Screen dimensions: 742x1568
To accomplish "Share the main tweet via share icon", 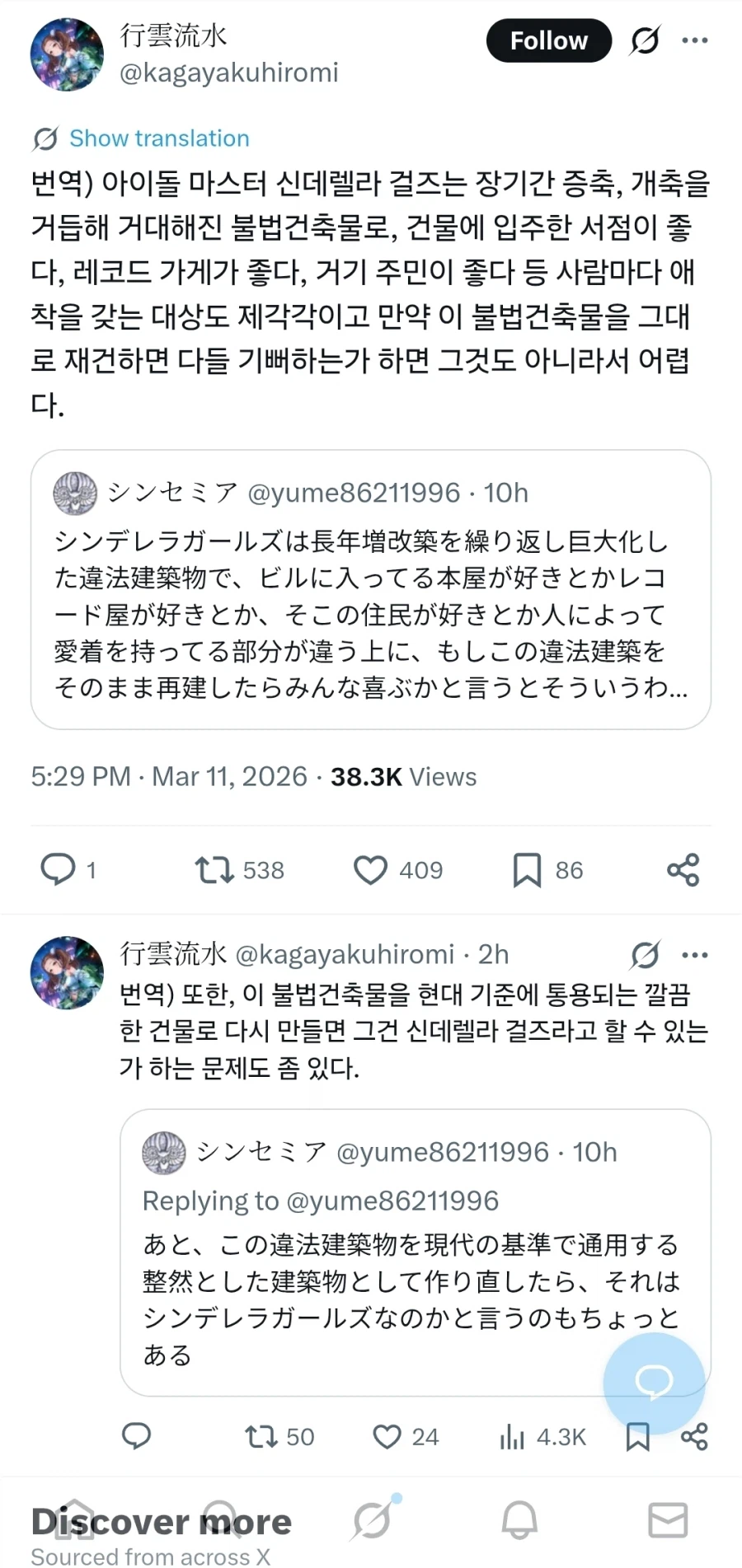I will pos(683,869).
